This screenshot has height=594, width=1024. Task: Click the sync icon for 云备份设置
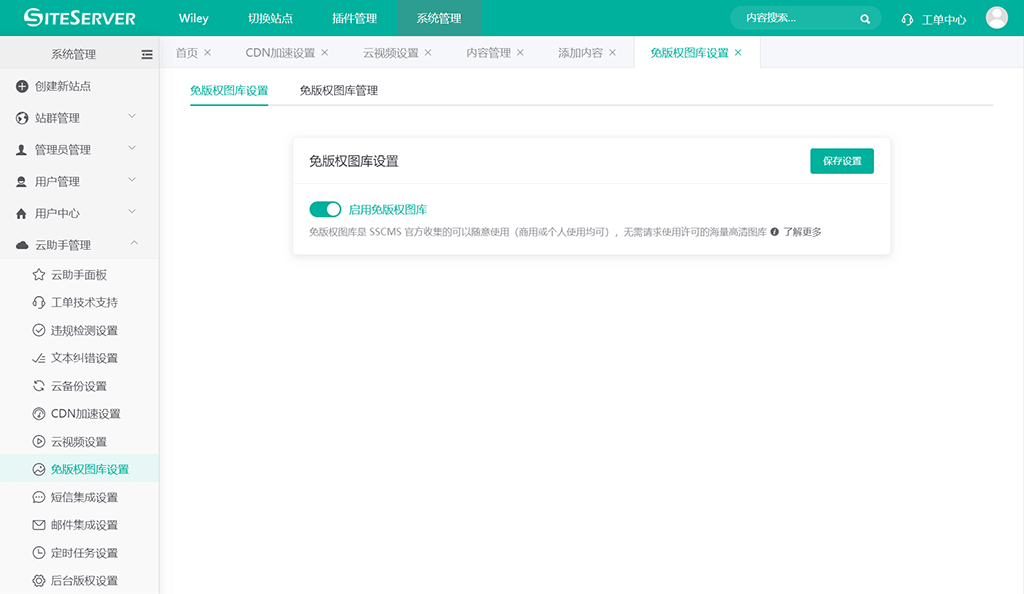39,386
